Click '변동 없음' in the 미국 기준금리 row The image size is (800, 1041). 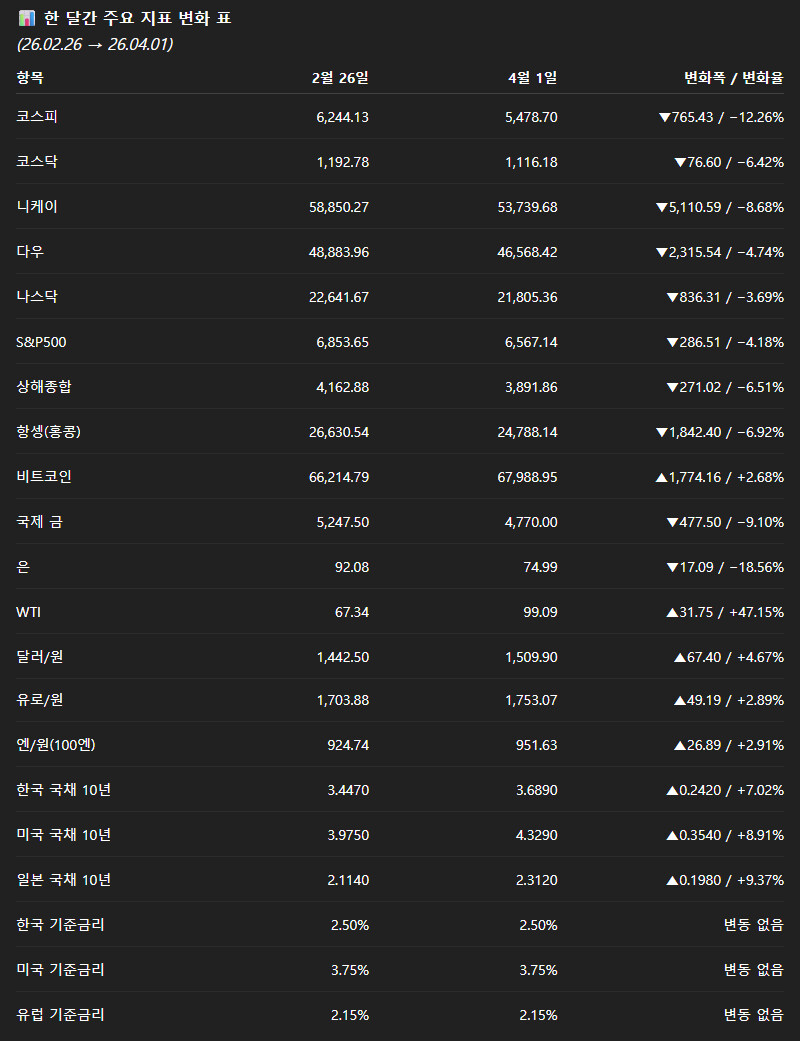pos(754,970)
